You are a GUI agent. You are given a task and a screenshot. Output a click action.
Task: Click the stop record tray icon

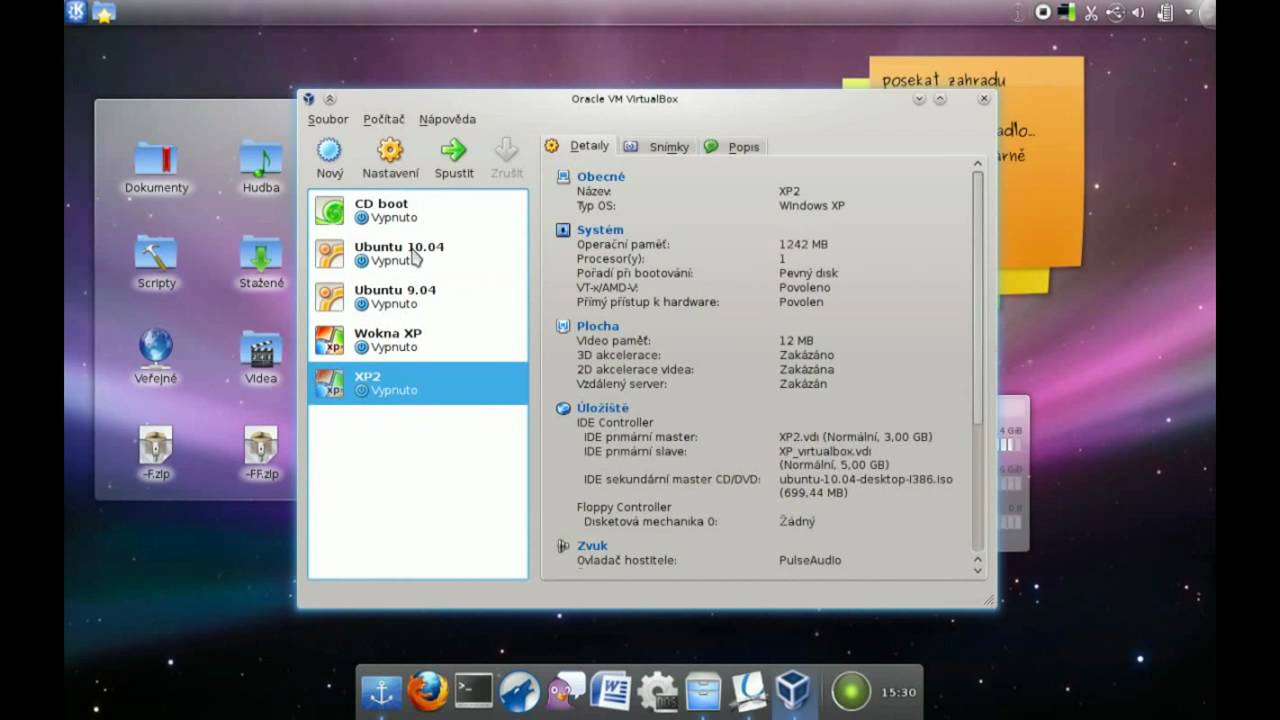(1043, 12)
